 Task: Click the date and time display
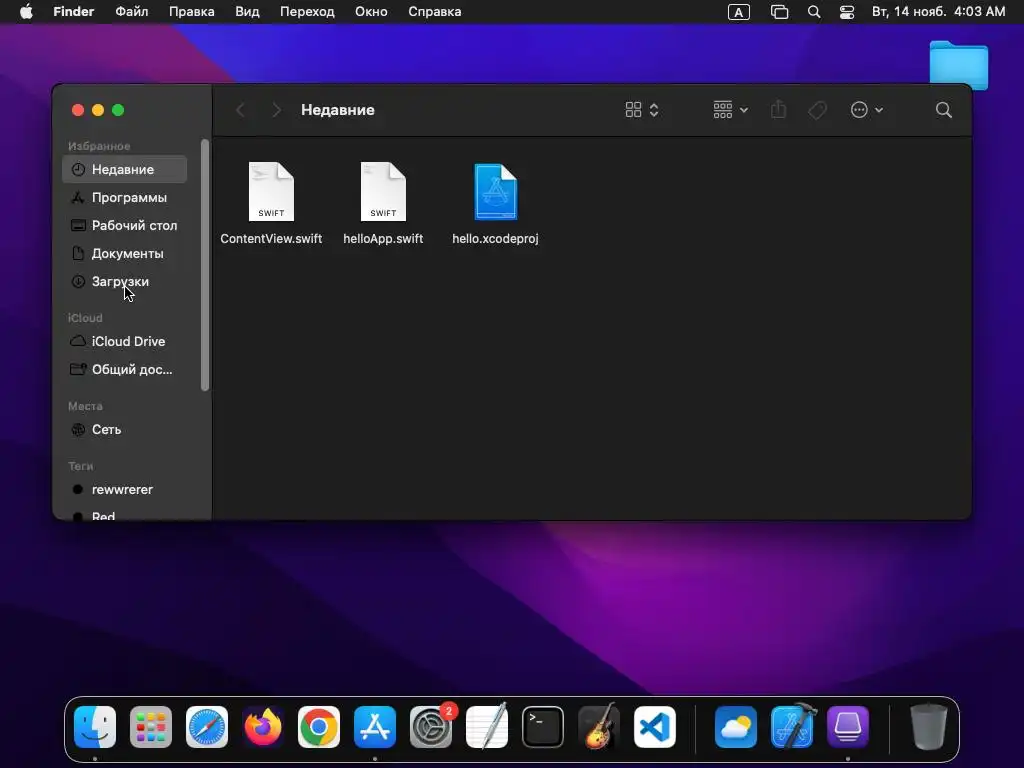point(938,12)
